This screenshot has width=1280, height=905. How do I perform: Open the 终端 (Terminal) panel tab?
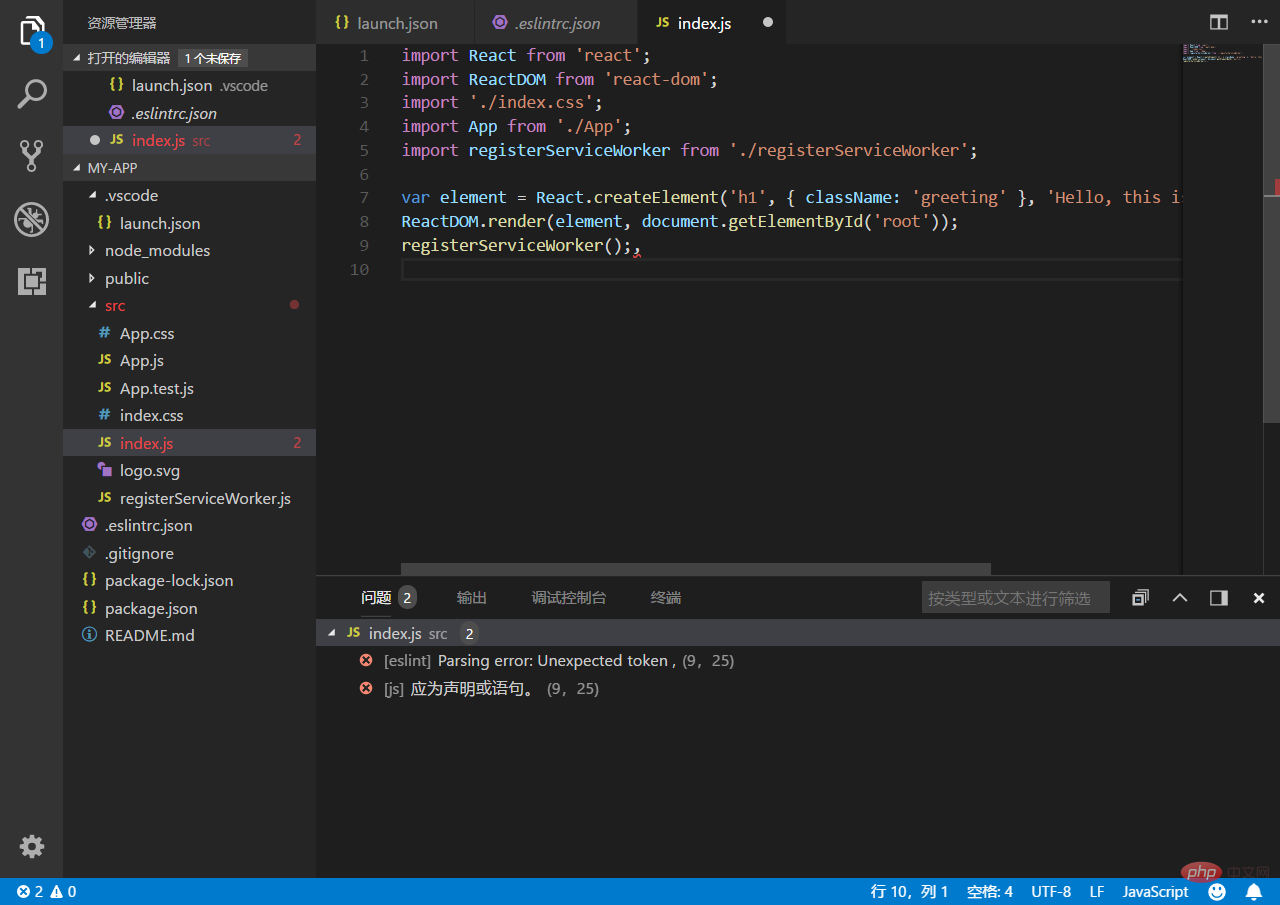pyautogui.click(x=666, y=598)
